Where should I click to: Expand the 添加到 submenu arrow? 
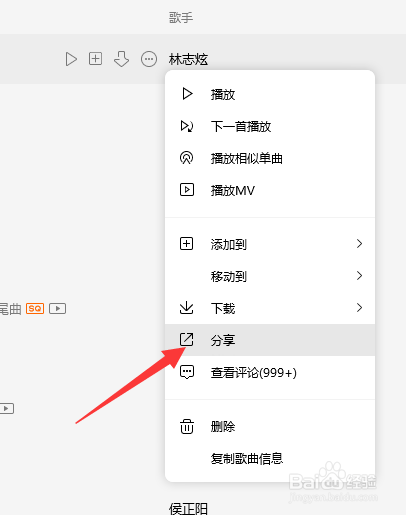pyautogui.click(x=359, y=244)
